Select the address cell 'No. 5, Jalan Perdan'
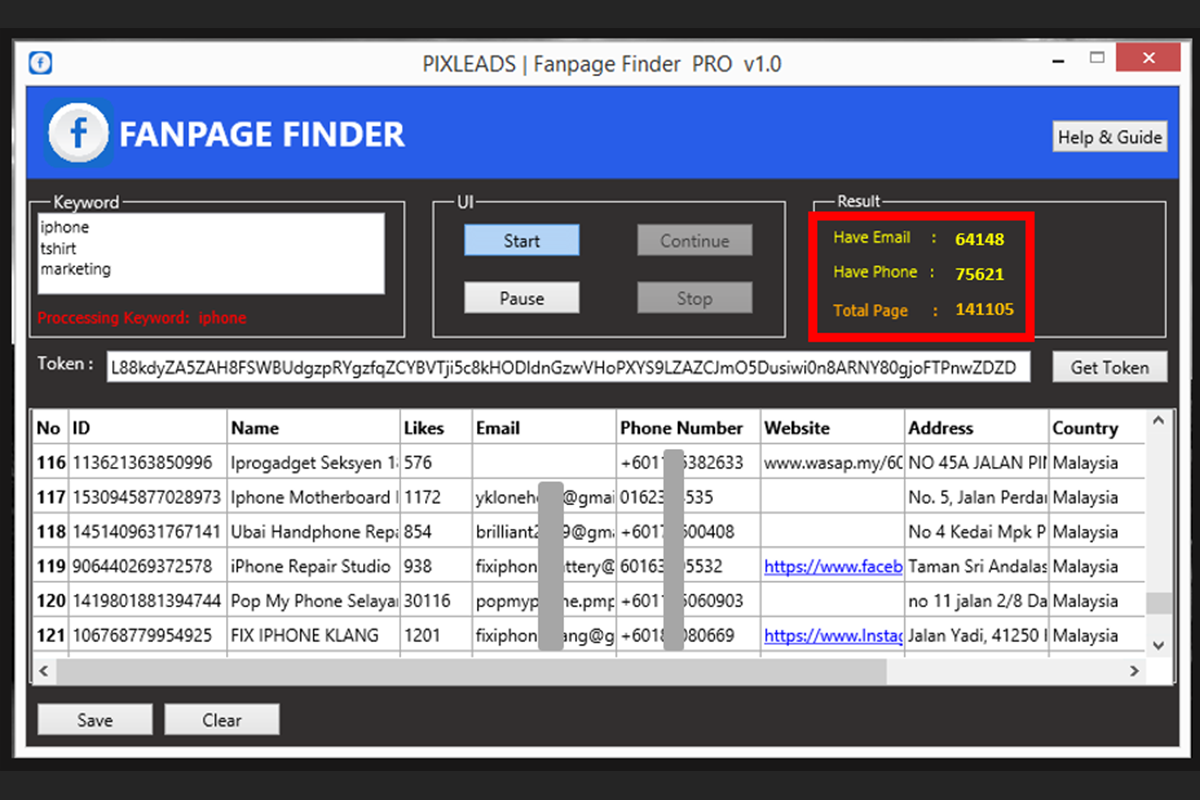Image resolution: width=1200 pixels, height=800 pixels. click(x=977, y=497)
